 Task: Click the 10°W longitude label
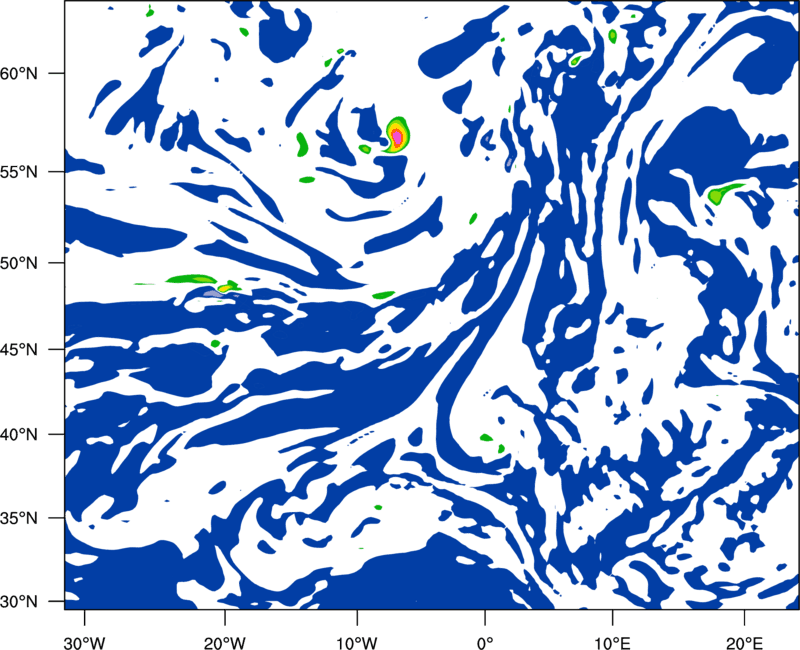tap(357, 643)
